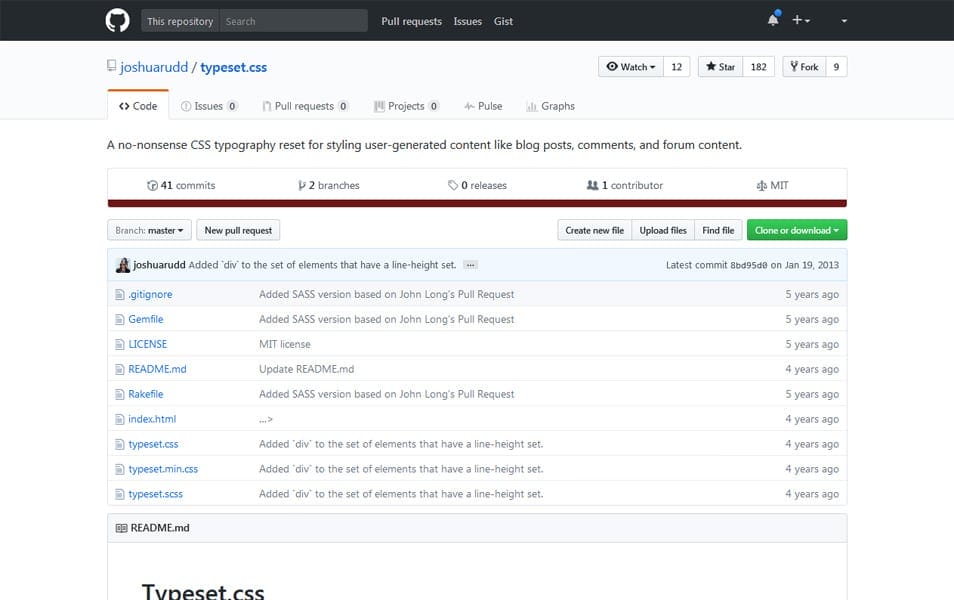Image resolution: width=954 pixels, height=600 pixels.
Task: Open the notifications bell
Action: pyautogui.click(x=771, y=20)
